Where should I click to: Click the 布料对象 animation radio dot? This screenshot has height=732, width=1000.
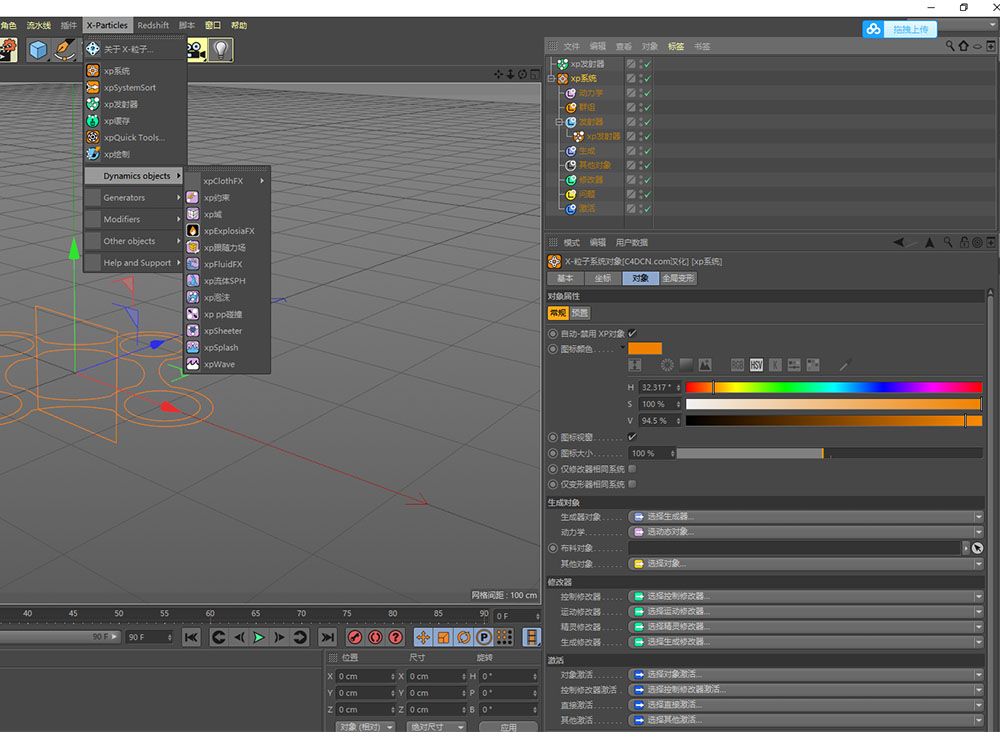click(x=553, y=548)
